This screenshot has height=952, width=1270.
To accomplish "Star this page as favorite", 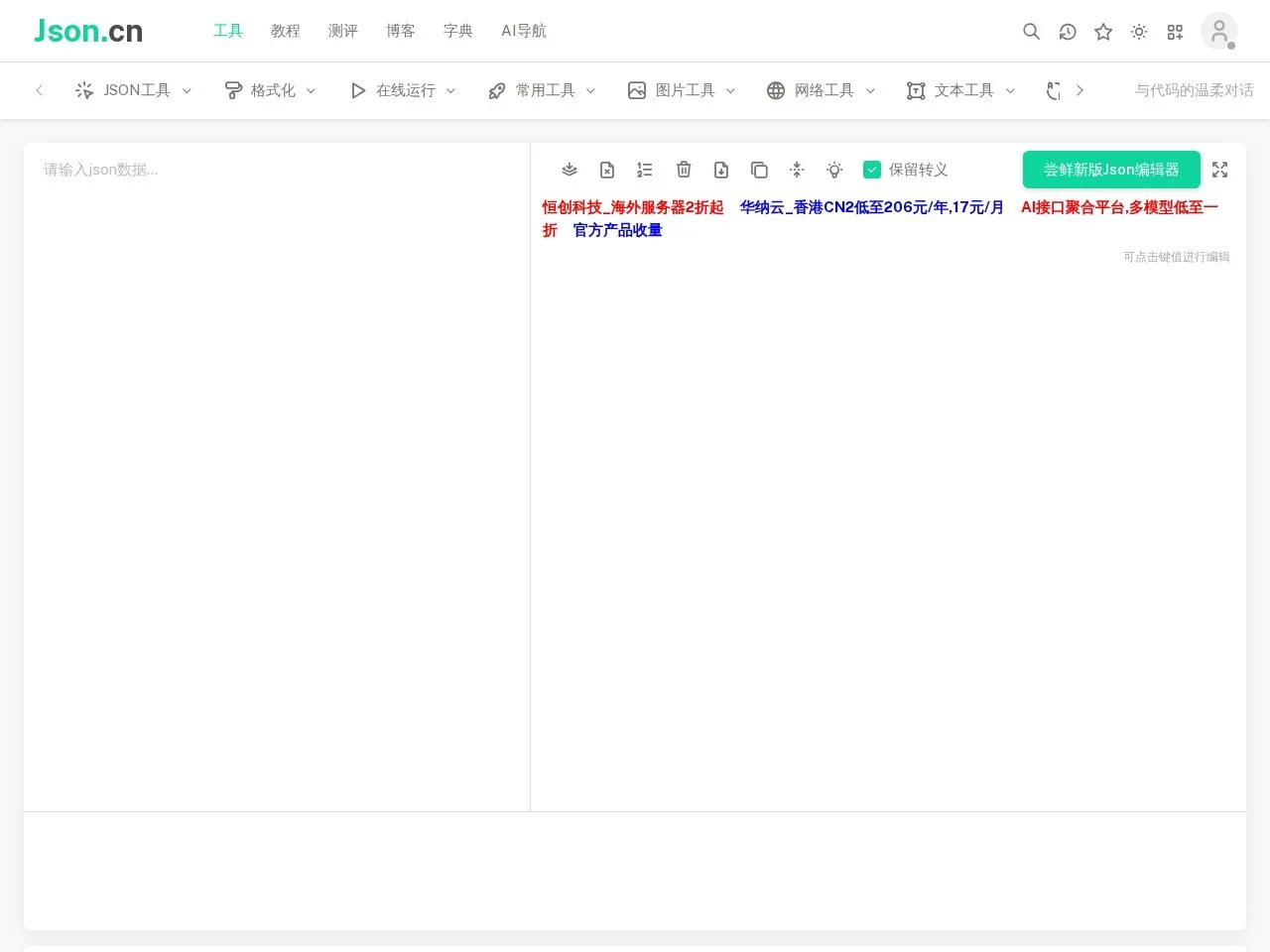I will [1103, 31].
